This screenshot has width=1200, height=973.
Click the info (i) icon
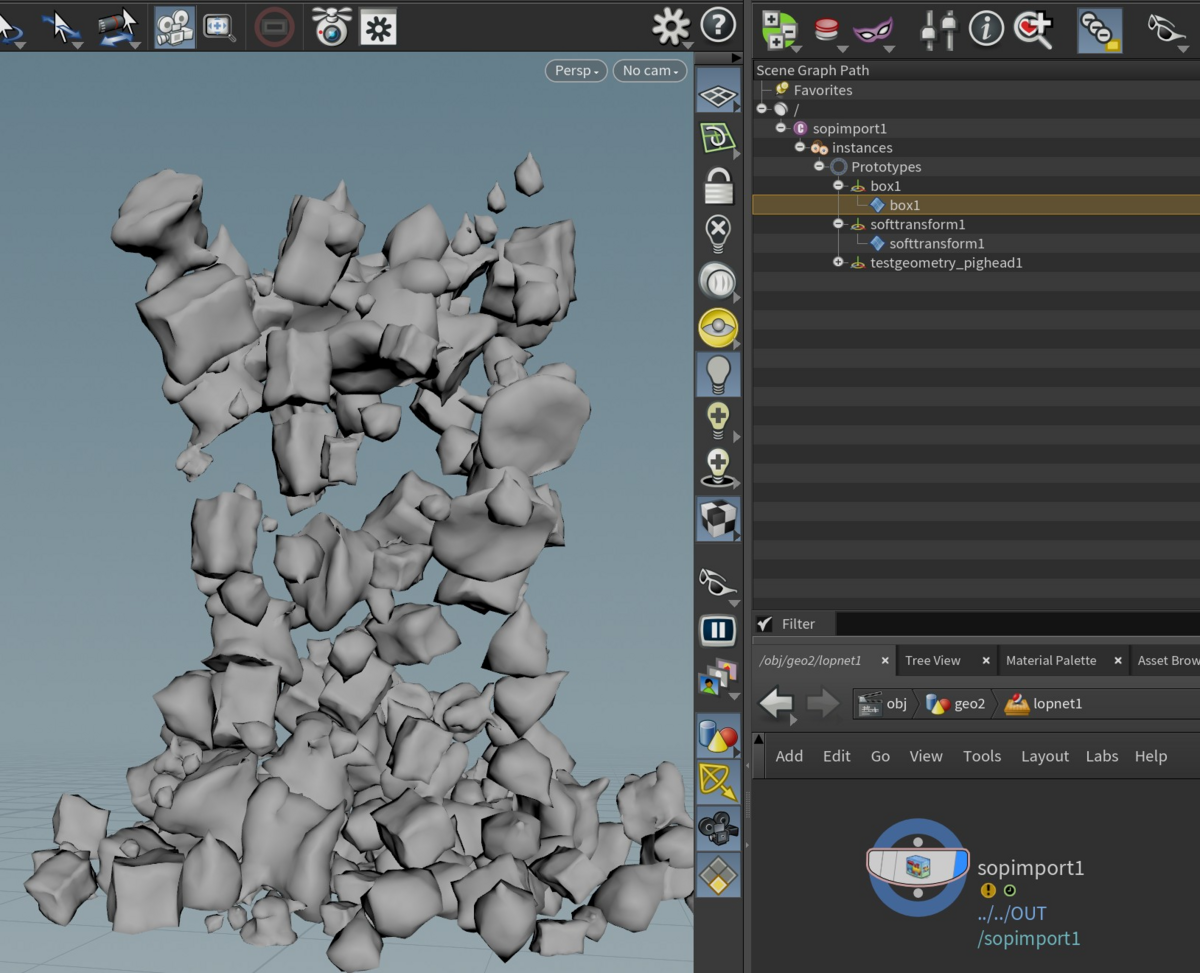coord(986,29)
